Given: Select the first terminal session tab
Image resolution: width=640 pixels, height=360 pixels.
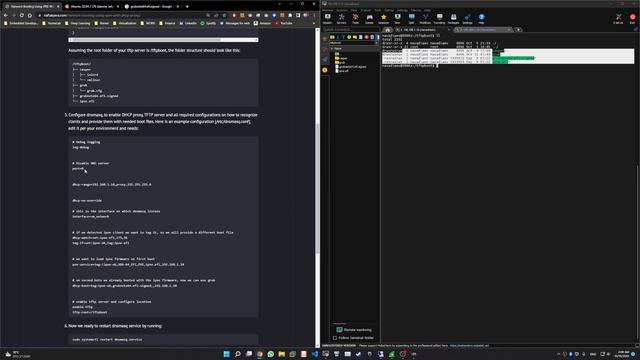Looking at the screenshot, I should coord(423,30).
